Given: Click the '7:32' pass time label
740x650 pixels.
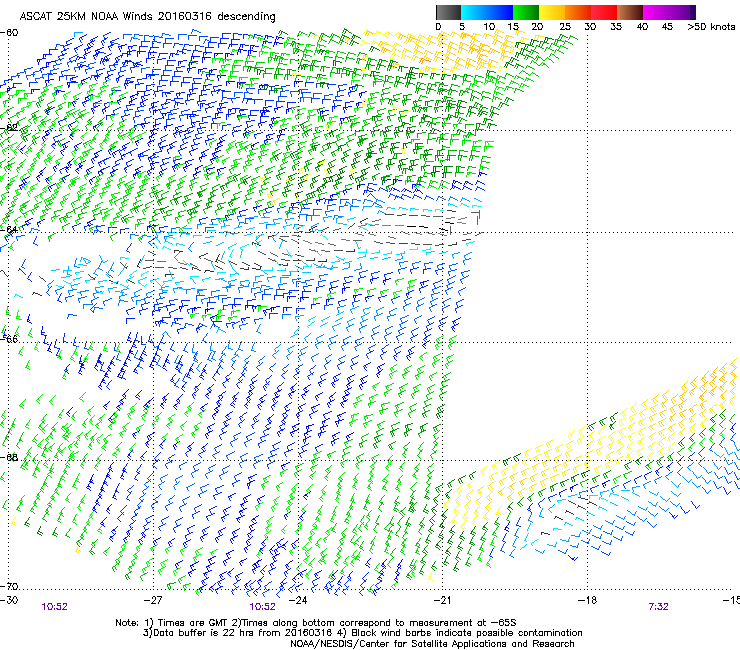Looking at the screenshot, I should (x=658, y=607).
